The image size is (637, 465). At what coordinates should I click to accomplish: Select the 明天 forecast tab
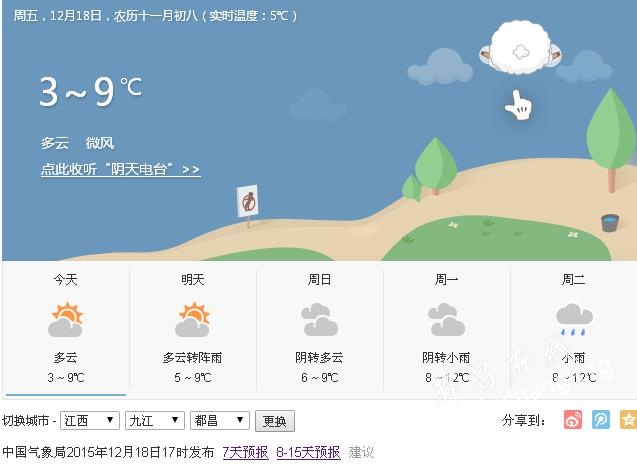tap(193, 329)
